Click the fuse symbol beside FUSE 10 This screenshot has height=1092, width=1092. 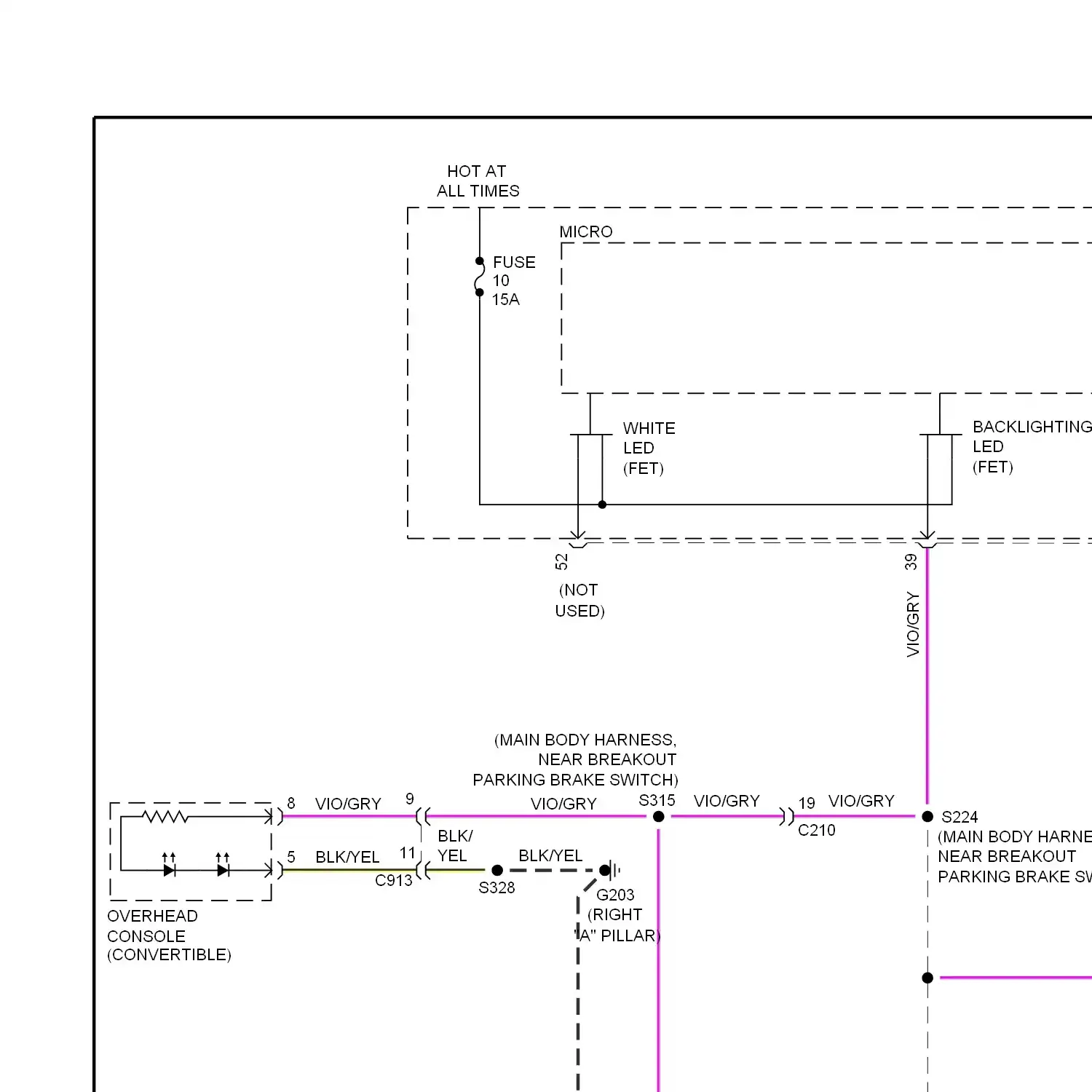[479, 277]
